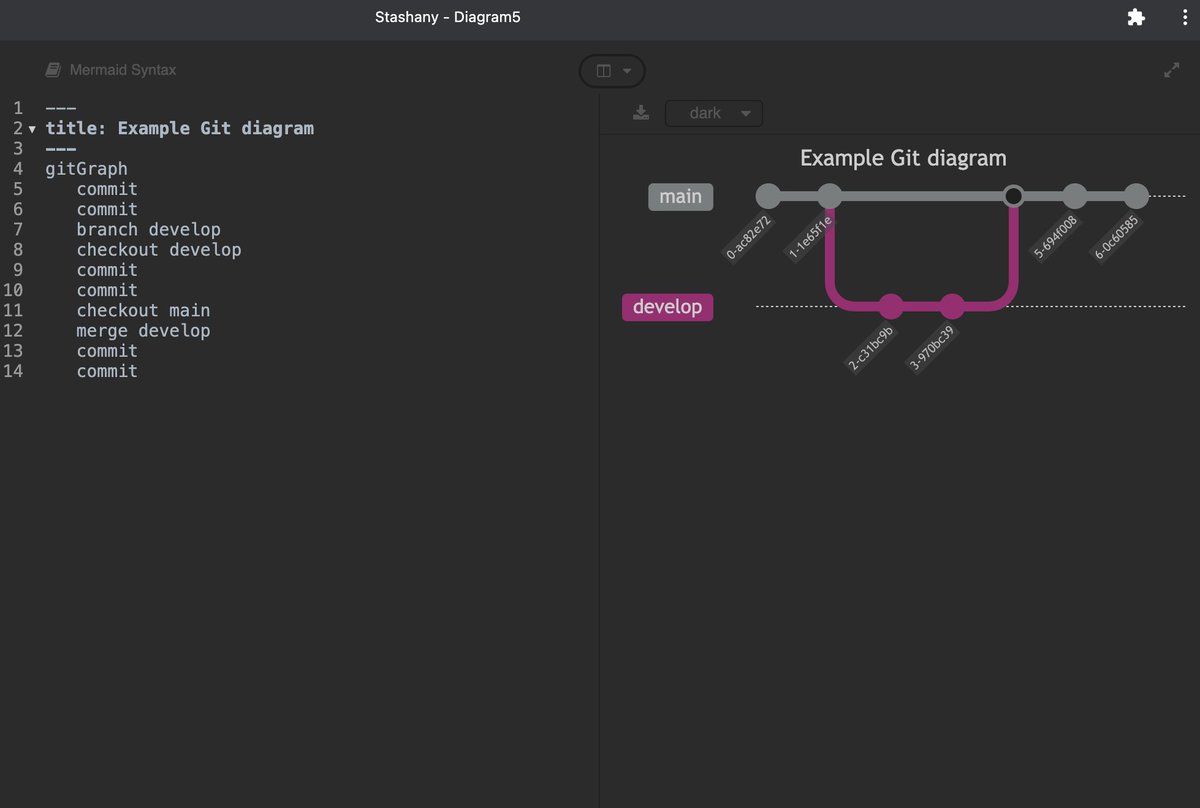Image resolution: width=1200 pixels, height=808 pixels.
Task: Click line number 10 in the gutter
Action: [x=12, y=290]
